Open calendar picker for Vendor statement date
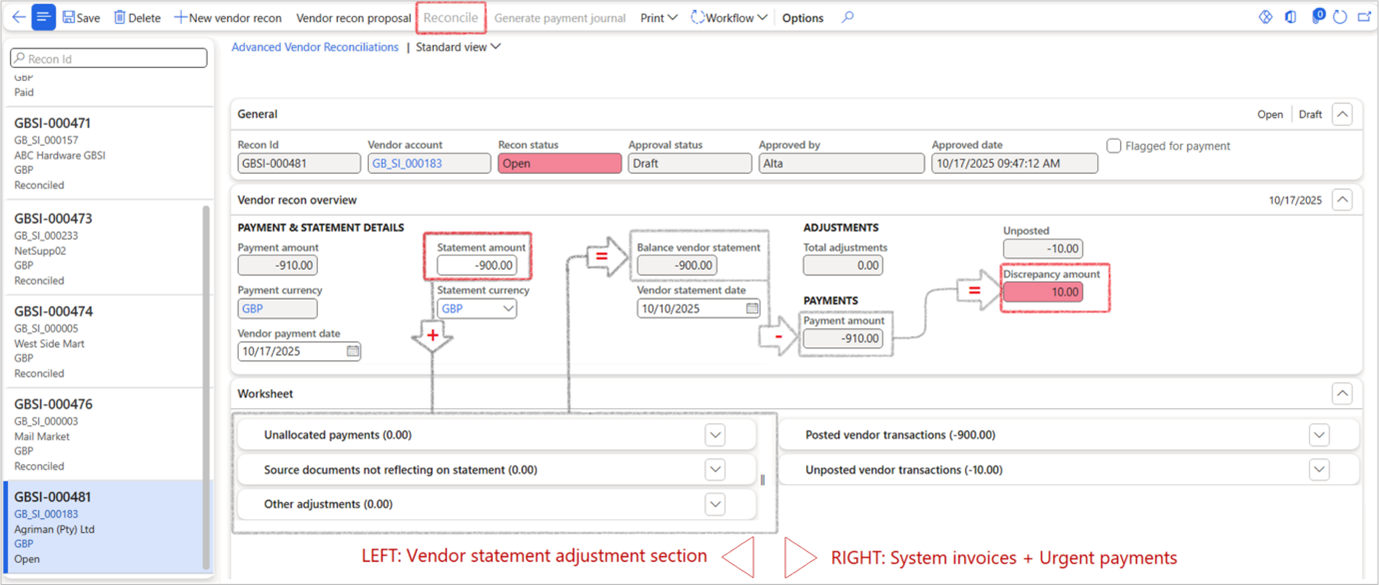 point(753,309)
